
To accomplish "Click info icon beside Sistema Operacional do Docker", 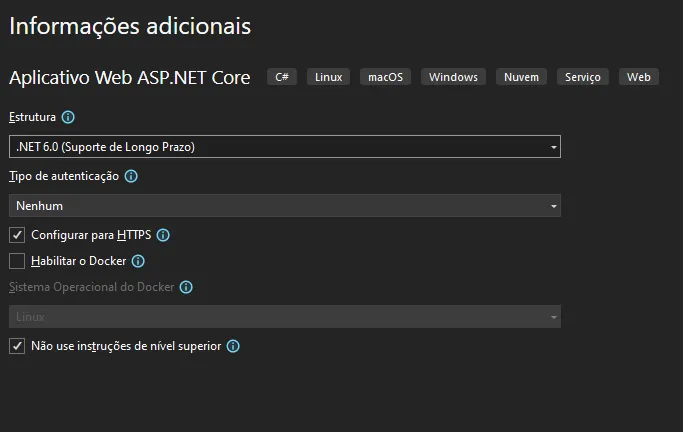I will [186, 287].
